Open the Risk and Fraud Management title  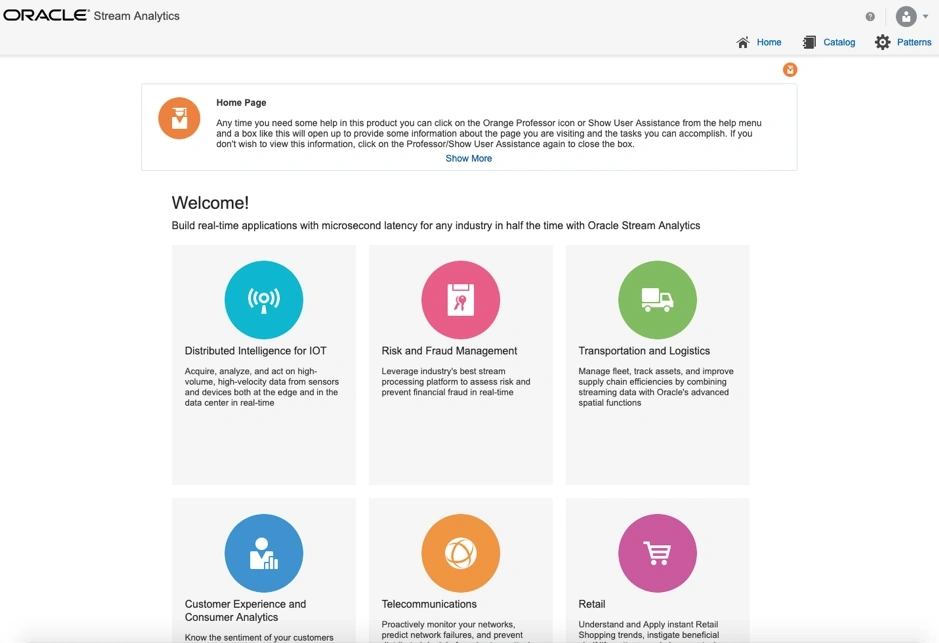(449, 351)
